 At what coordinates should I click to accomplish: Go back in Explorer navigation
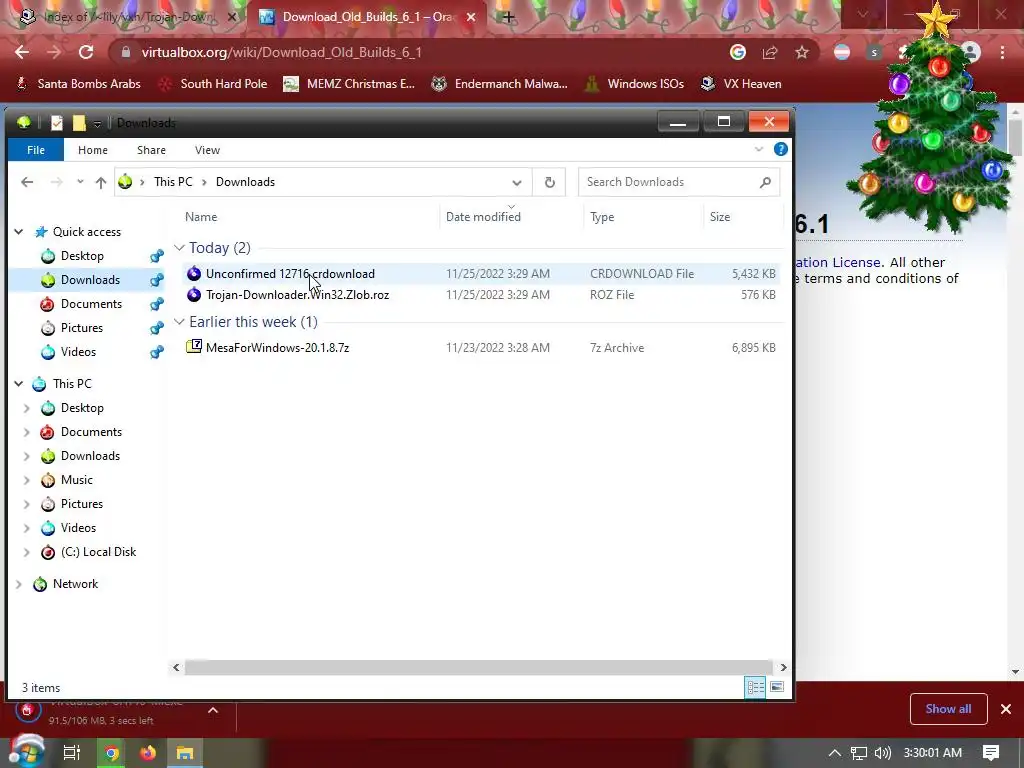[27, 182]
